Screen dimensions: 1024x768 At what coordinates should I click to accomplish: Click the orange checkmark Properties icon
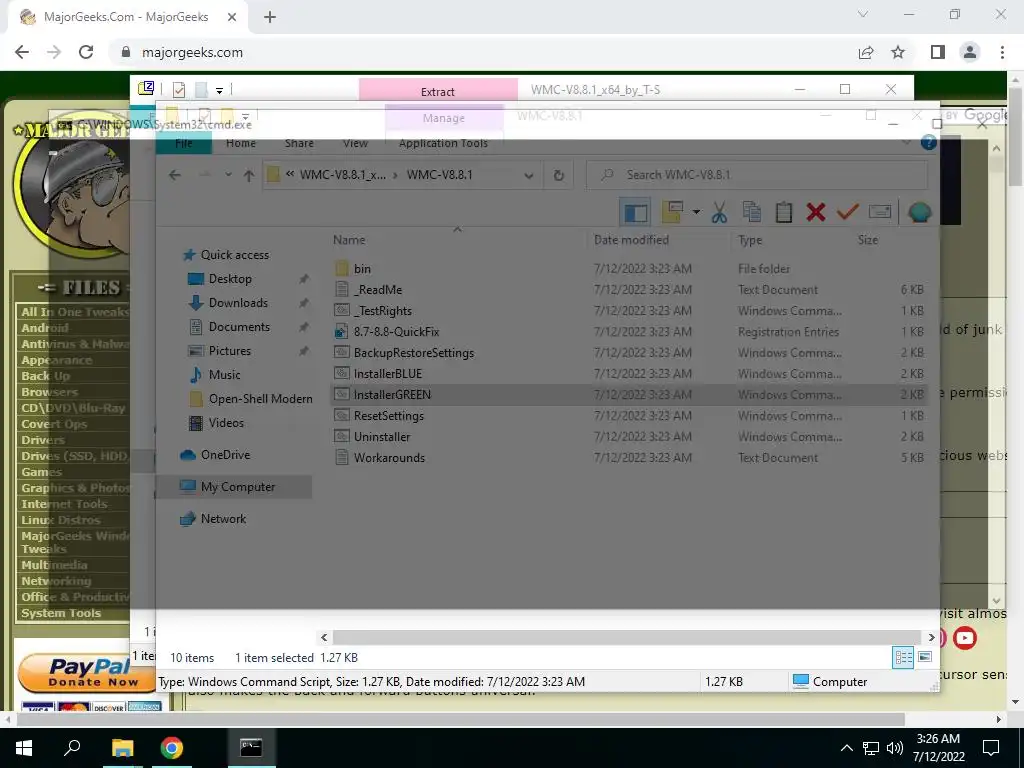pyautogui.click(x=848, y=212)
